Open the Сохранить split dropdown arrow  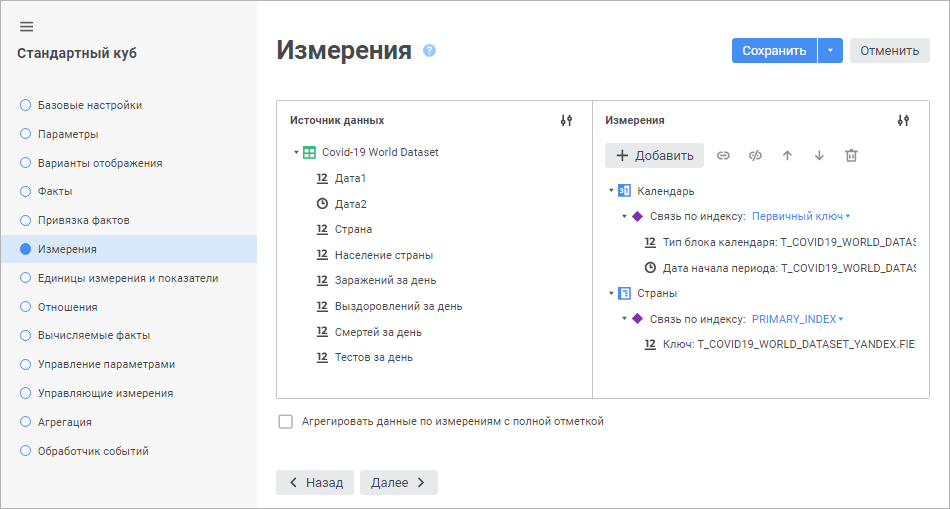830,51
